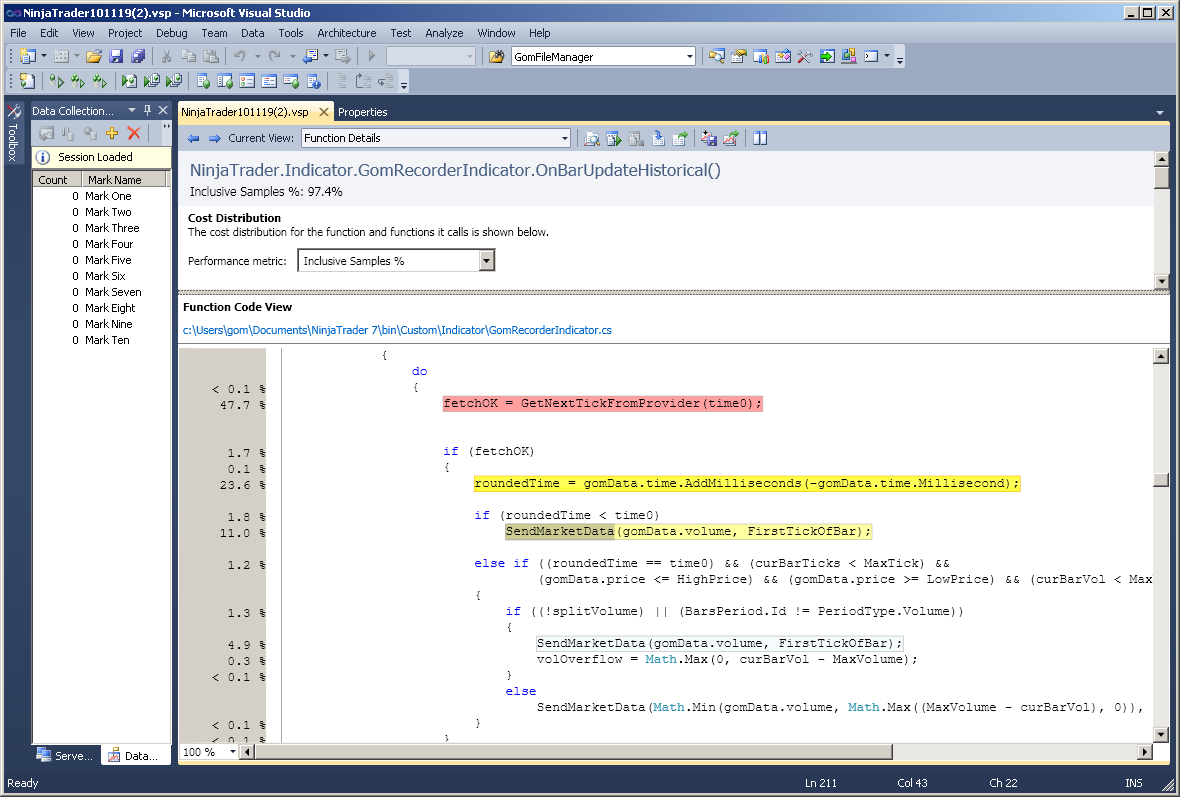The height and width of the screenshot is (797, 1180).
Task: Select the Mark Ten row
Action: pos(101,340)
